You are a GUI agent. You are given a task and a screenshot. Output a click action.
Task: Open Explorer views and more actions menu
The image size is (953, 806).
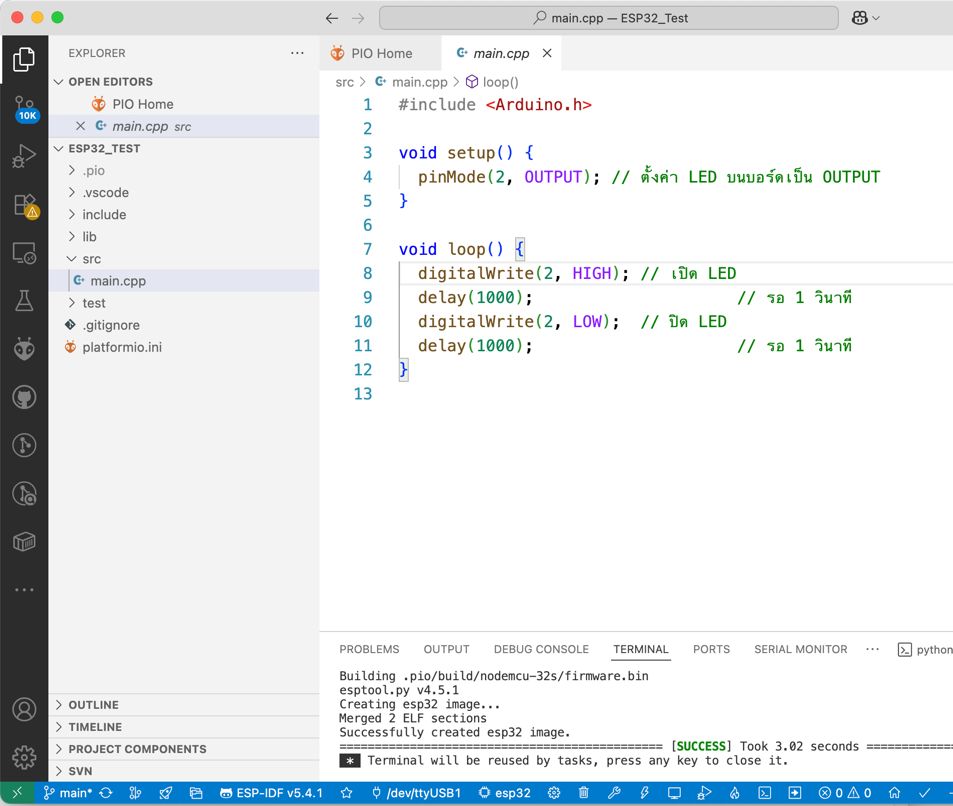point(297,53)
